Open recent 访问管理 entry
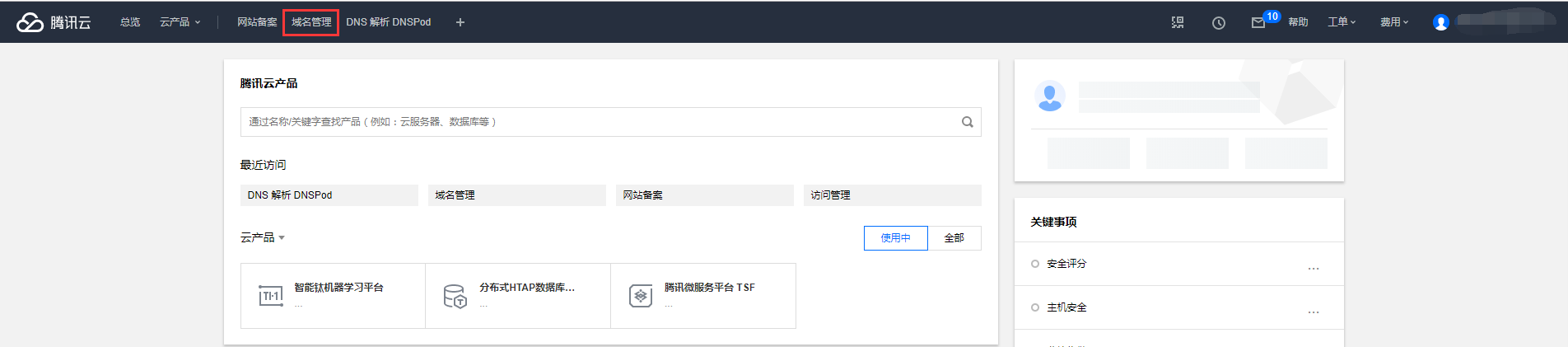Viewport: 1568px width, 347px height. (893, 195)
